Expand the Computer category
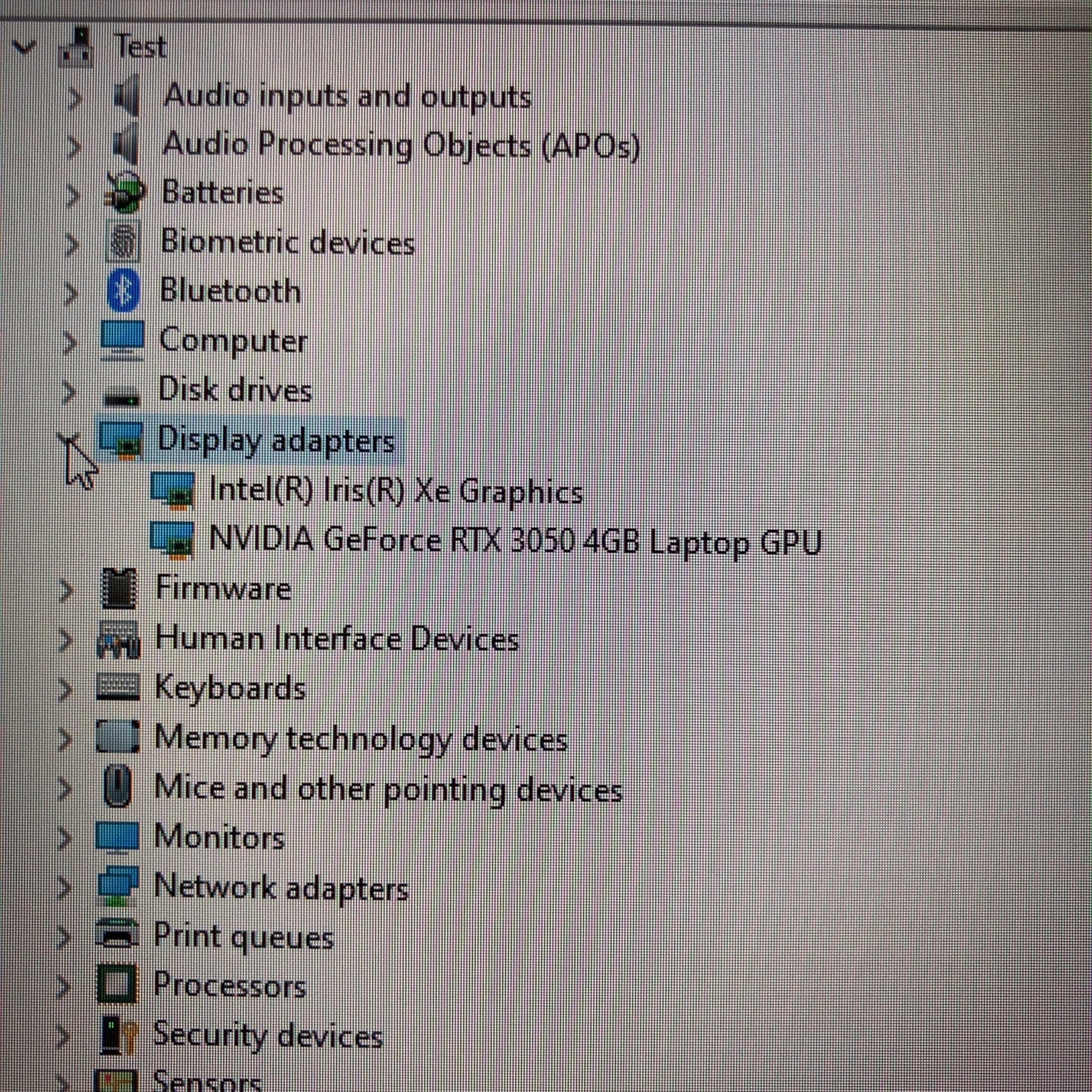The image size is (1092, 1092). (70, 342)
